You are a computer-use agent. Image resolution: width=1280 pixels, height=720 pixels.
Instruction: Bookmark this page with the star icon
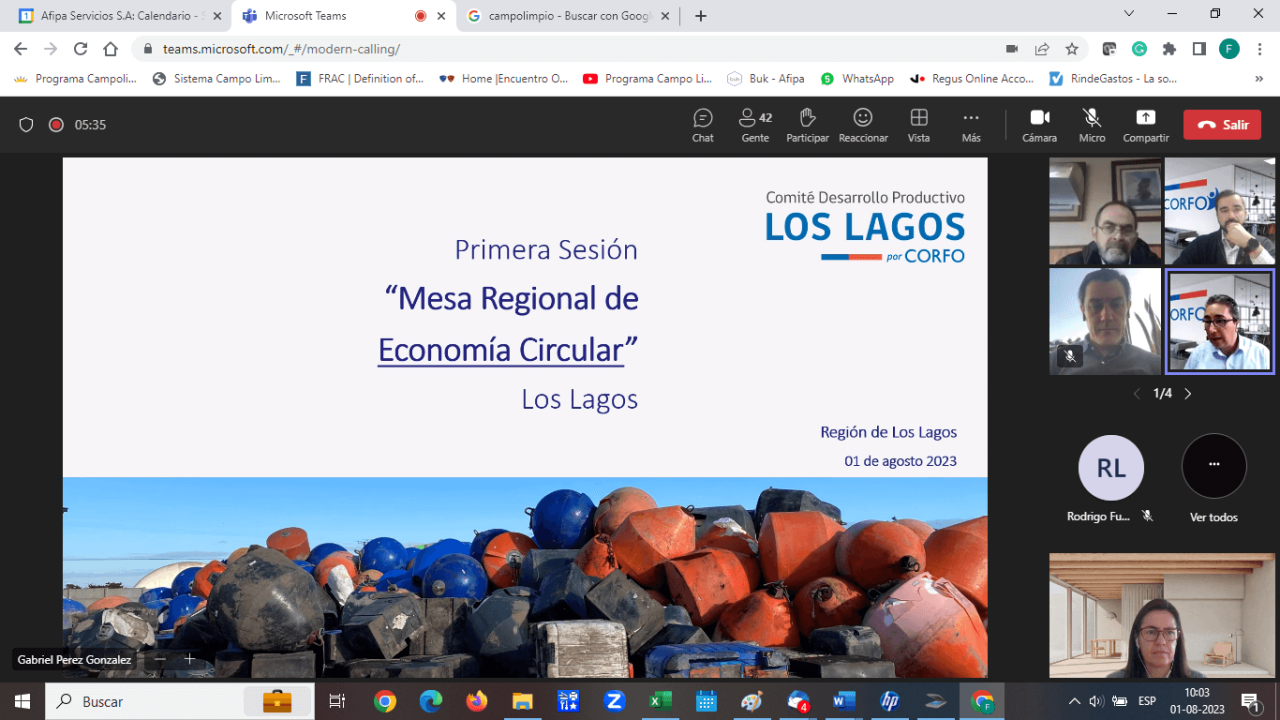1072,49
